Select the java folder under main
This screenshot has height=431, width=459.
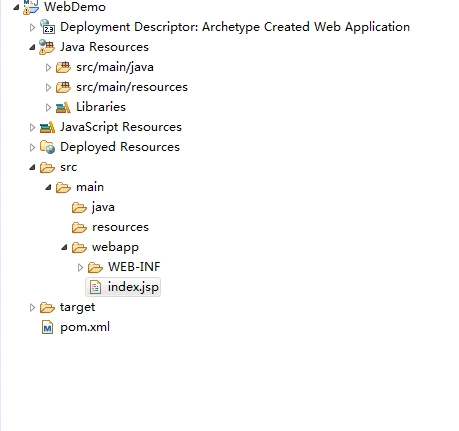[103, 207]
